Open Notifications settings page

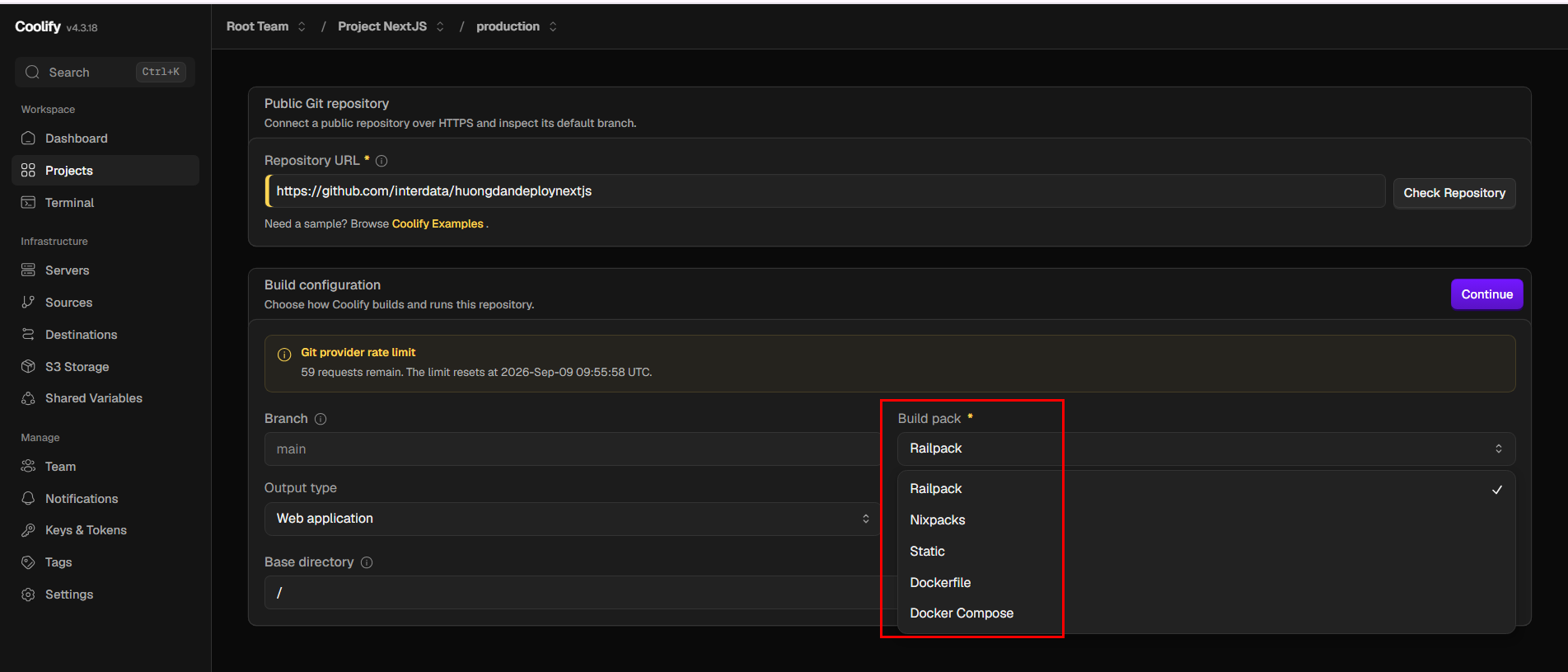pyautogui.click(x=105, y=499)
